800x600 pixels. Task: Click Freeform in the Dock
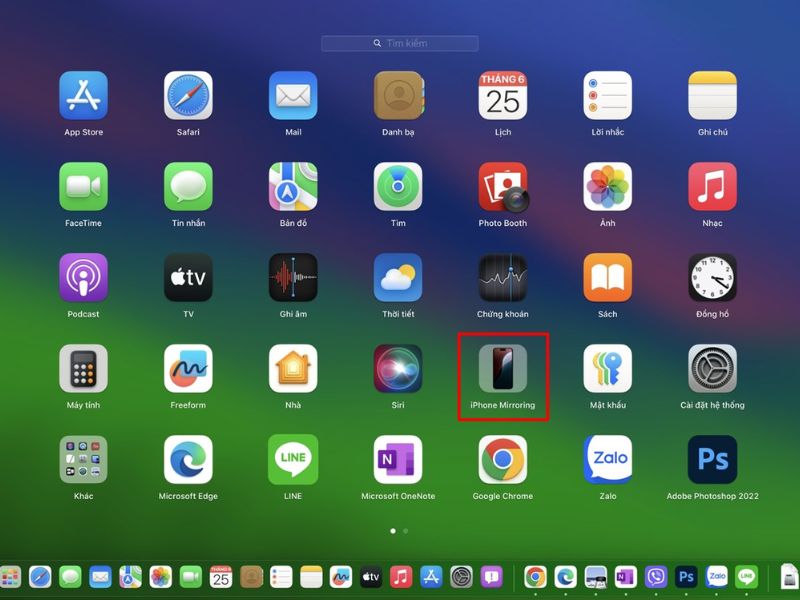(x=341, y=577)
